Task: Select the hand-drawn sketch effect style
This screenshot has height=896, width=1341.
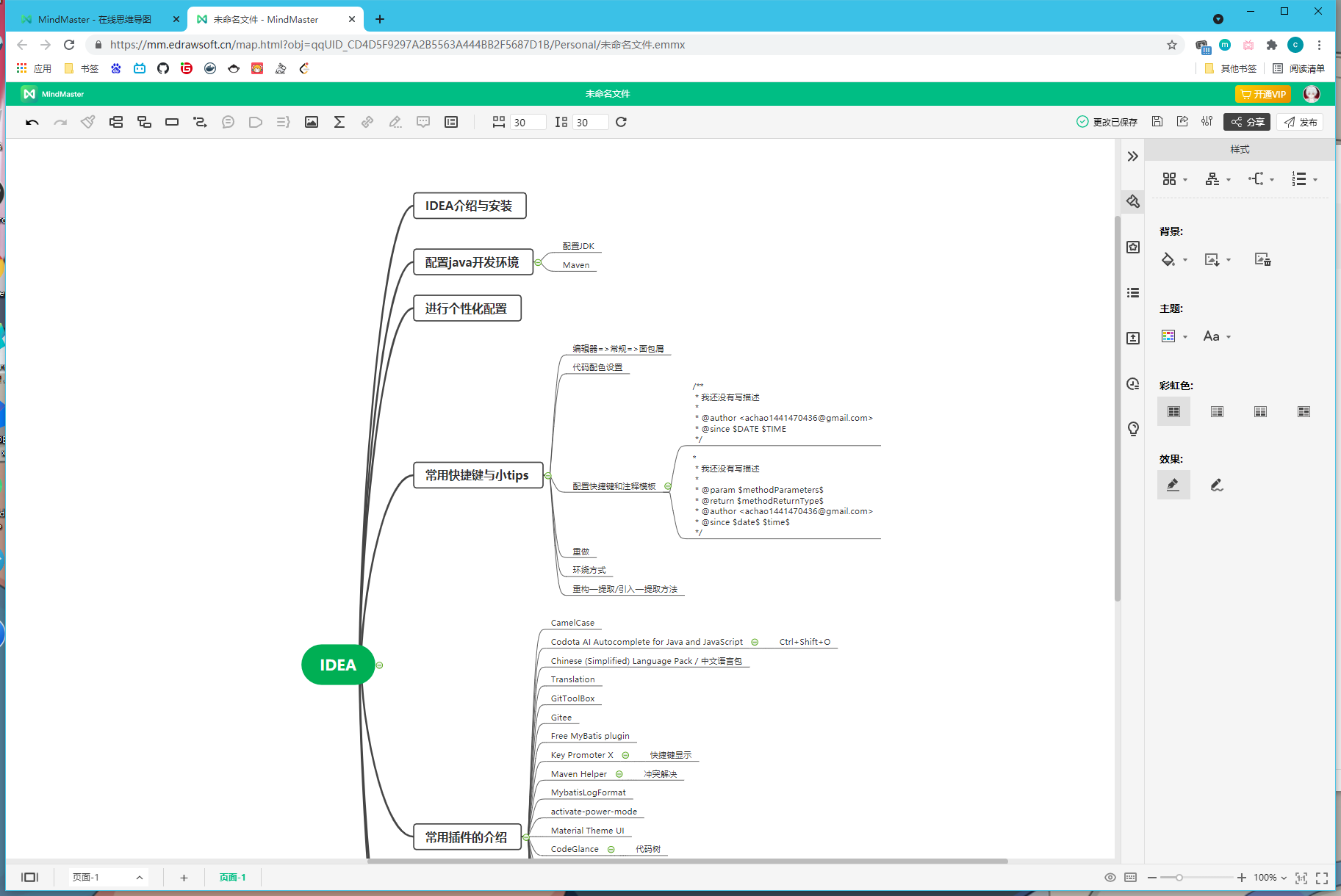Action: 1217,485
